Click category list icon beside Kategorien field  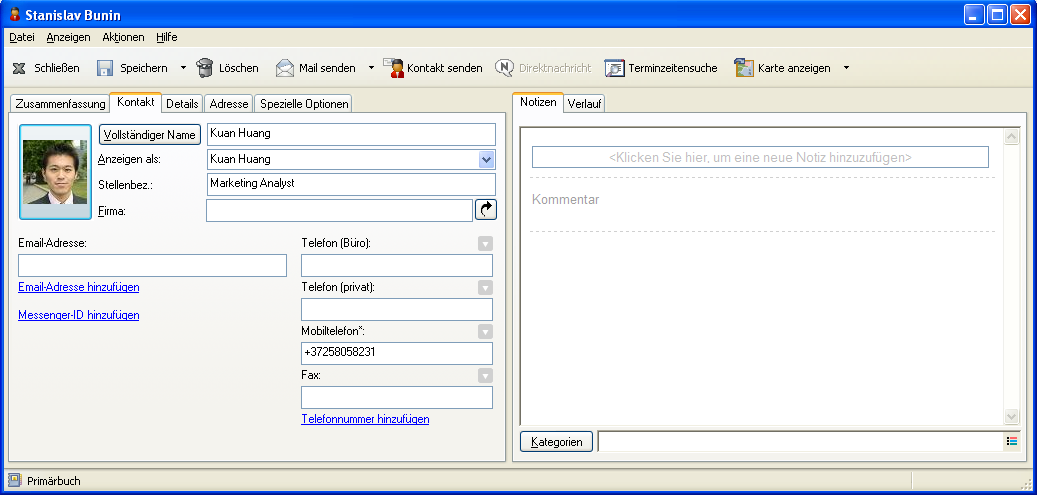(1011, 441)
